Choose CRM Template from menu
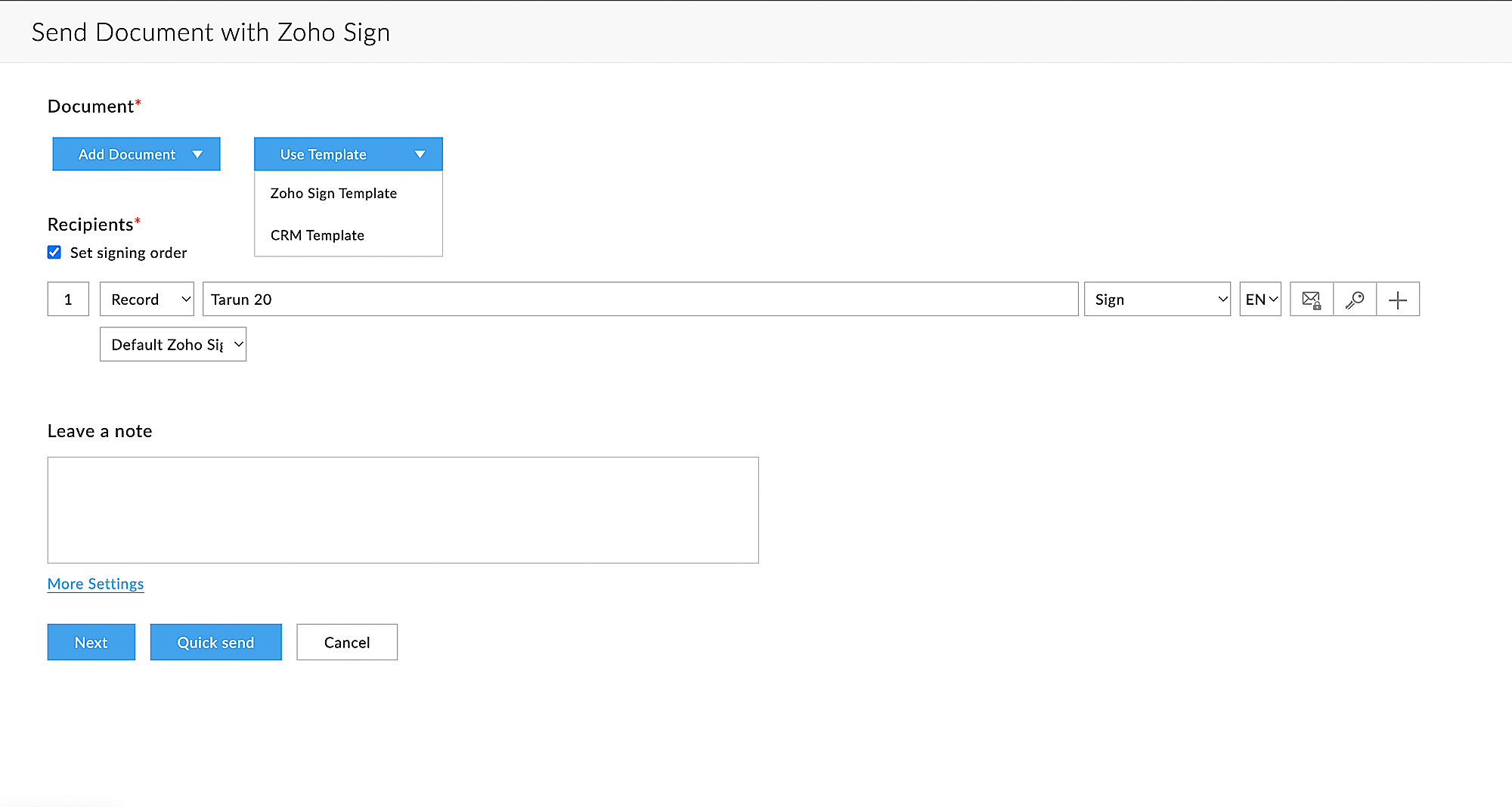The width and height of the screenshot is (1512, 807). (318, 235)
